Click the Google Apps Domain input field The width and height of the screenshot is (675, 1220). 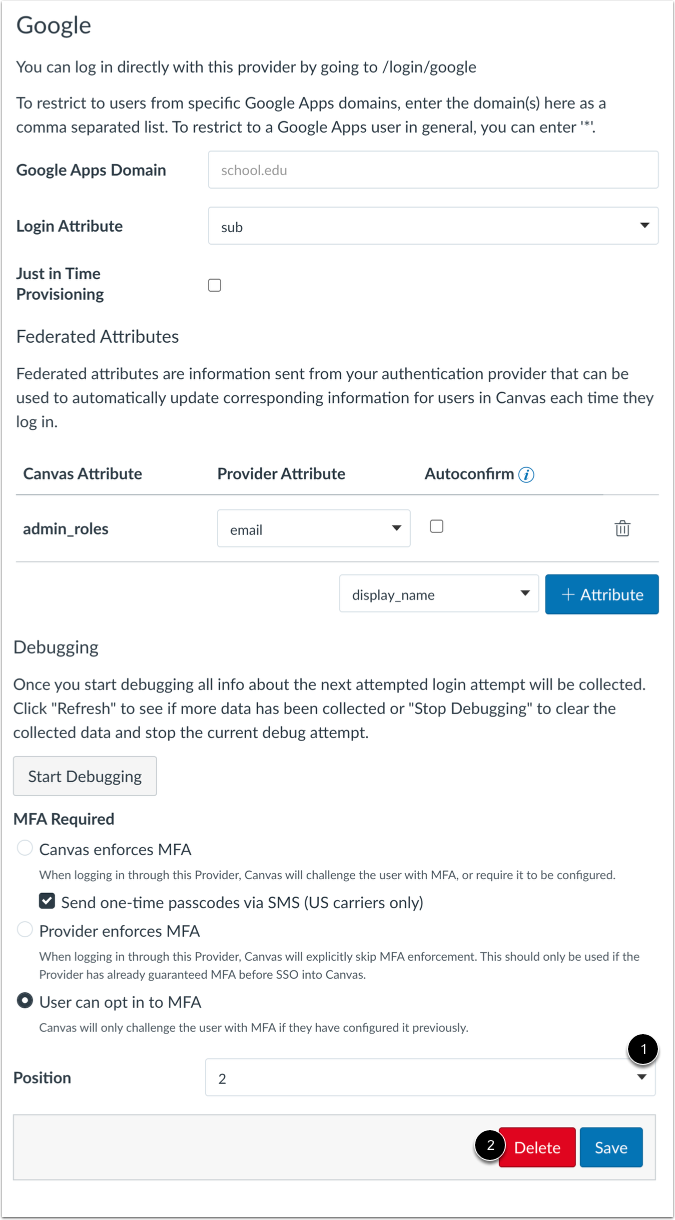(x=432, y=169)
